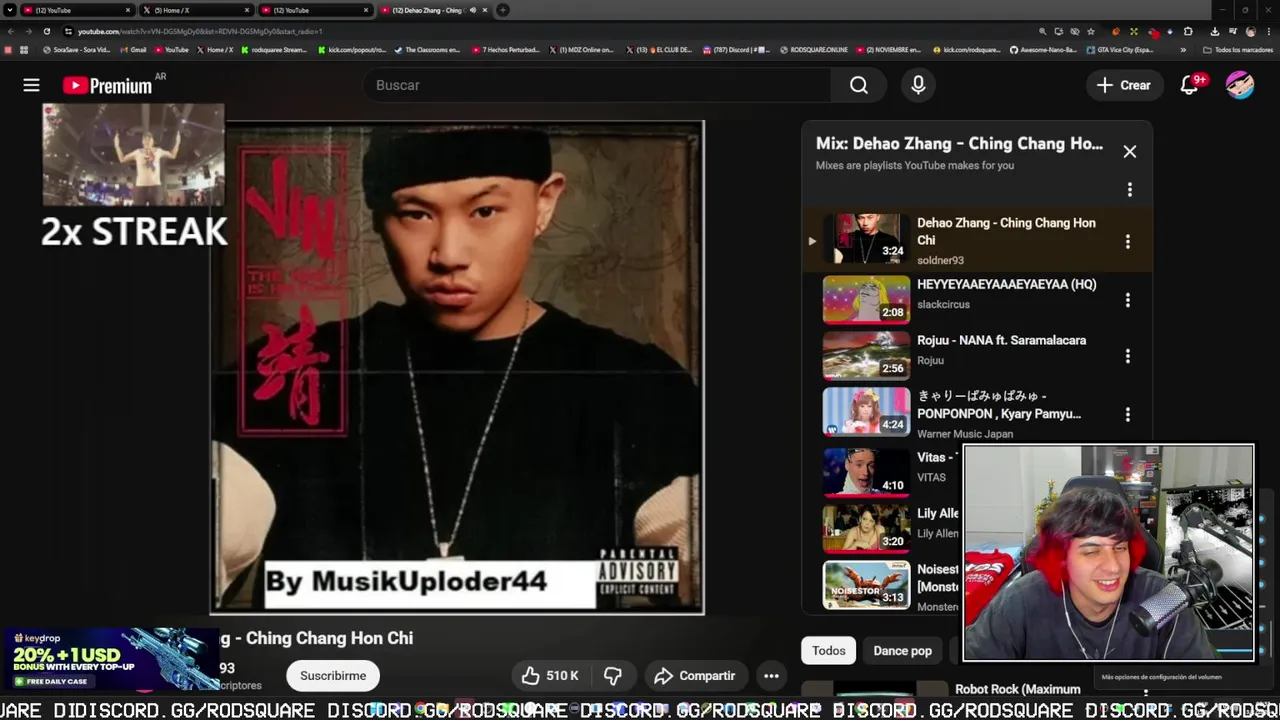
Task: Close the Dehao Zhang browser tab
Action: [x=484, y=10]
